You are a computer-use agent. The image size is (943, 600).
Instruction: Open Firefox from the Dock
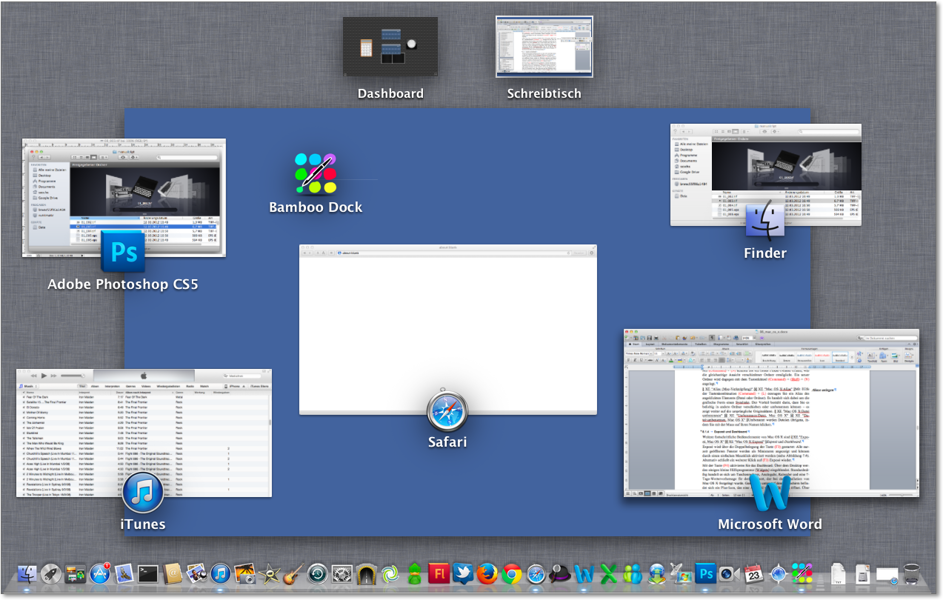click(x=487, y=574)
